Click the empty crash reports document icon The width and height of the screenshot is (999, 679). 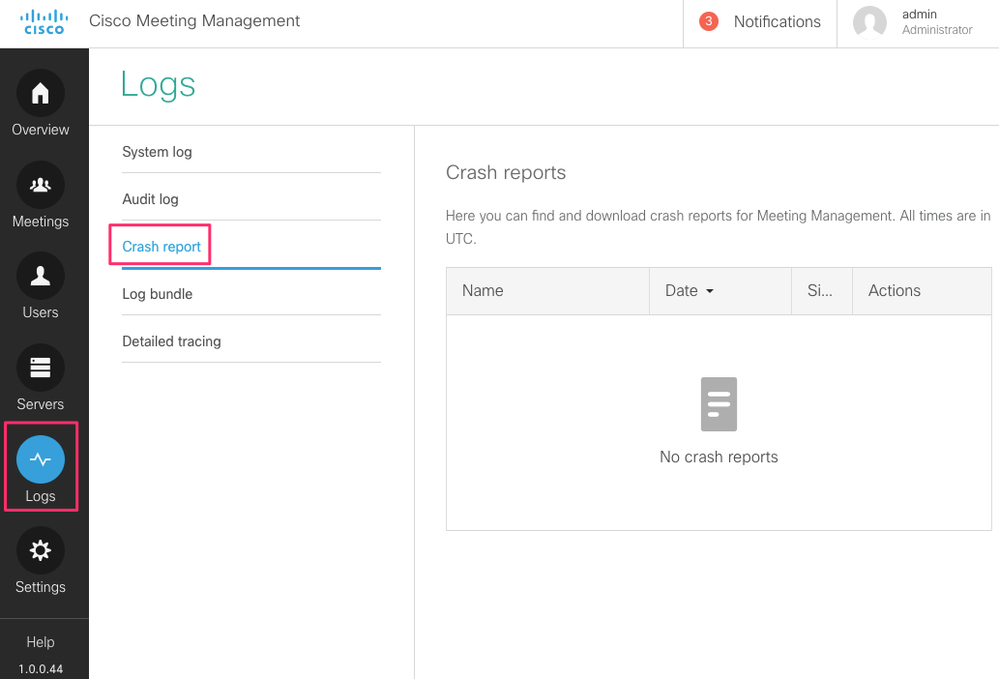(x=719, y=404)
